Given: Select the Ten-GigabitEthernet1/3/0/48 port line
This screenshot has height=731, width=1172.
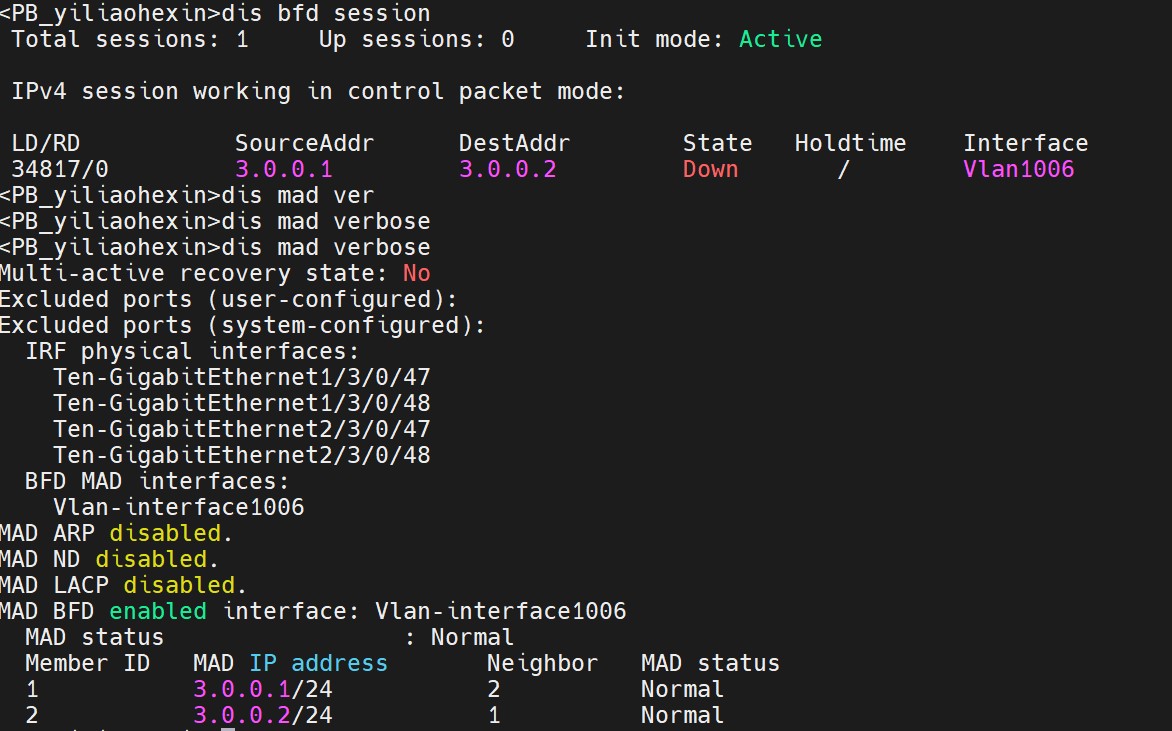Looking at the screenshot, I should (x=241, y=403).
